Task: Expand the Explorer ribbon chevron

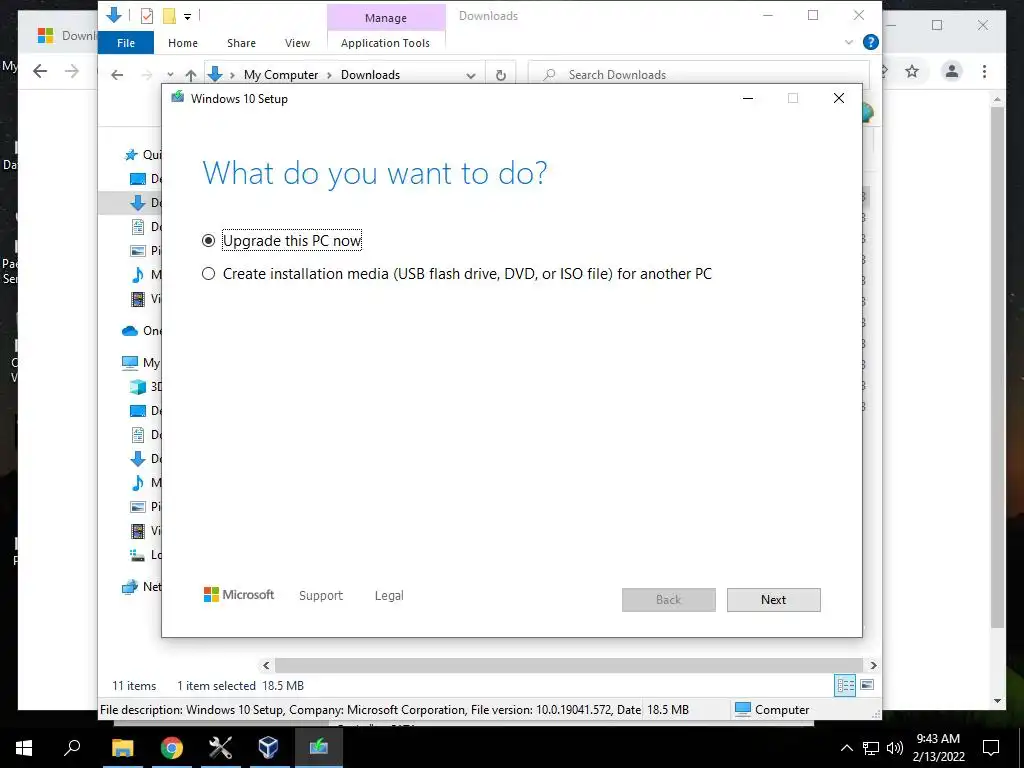Action: click(x=848, y=42)
